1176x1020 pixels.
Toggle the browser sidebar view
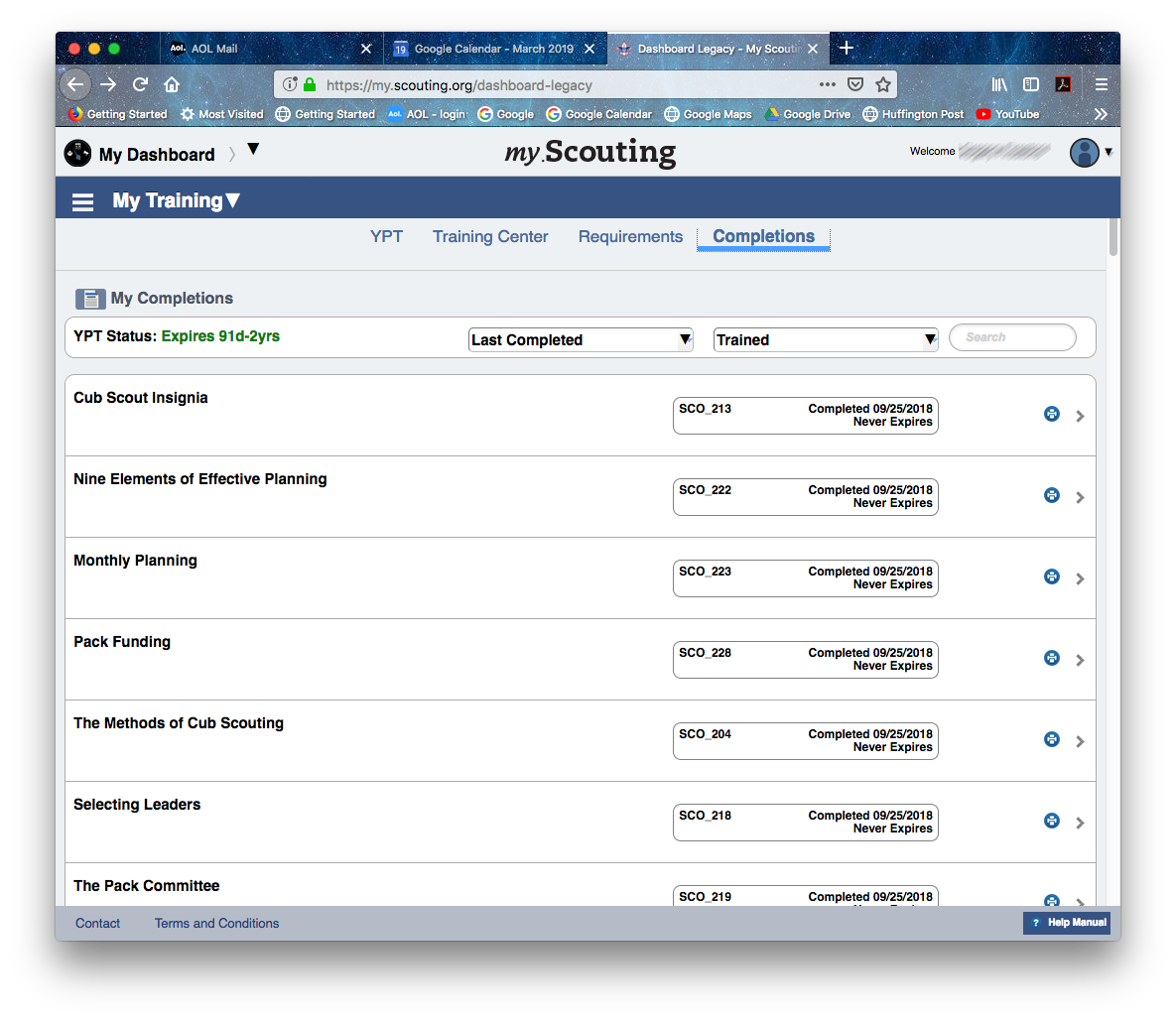1031,84
